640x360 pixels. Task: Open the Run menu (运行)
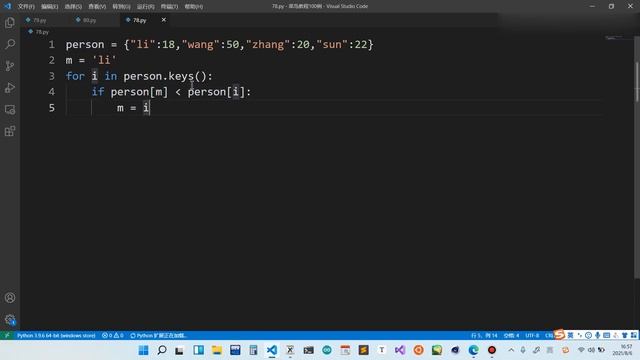click(x=146, y=7)
